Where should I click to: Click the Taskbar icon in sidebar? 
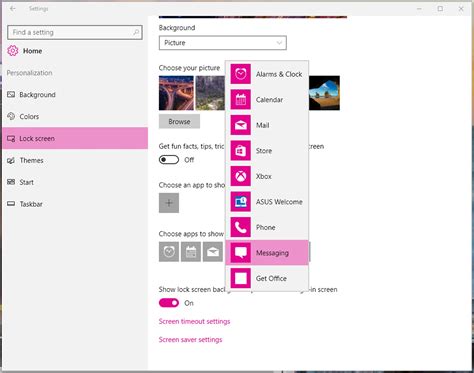(11, 204)
